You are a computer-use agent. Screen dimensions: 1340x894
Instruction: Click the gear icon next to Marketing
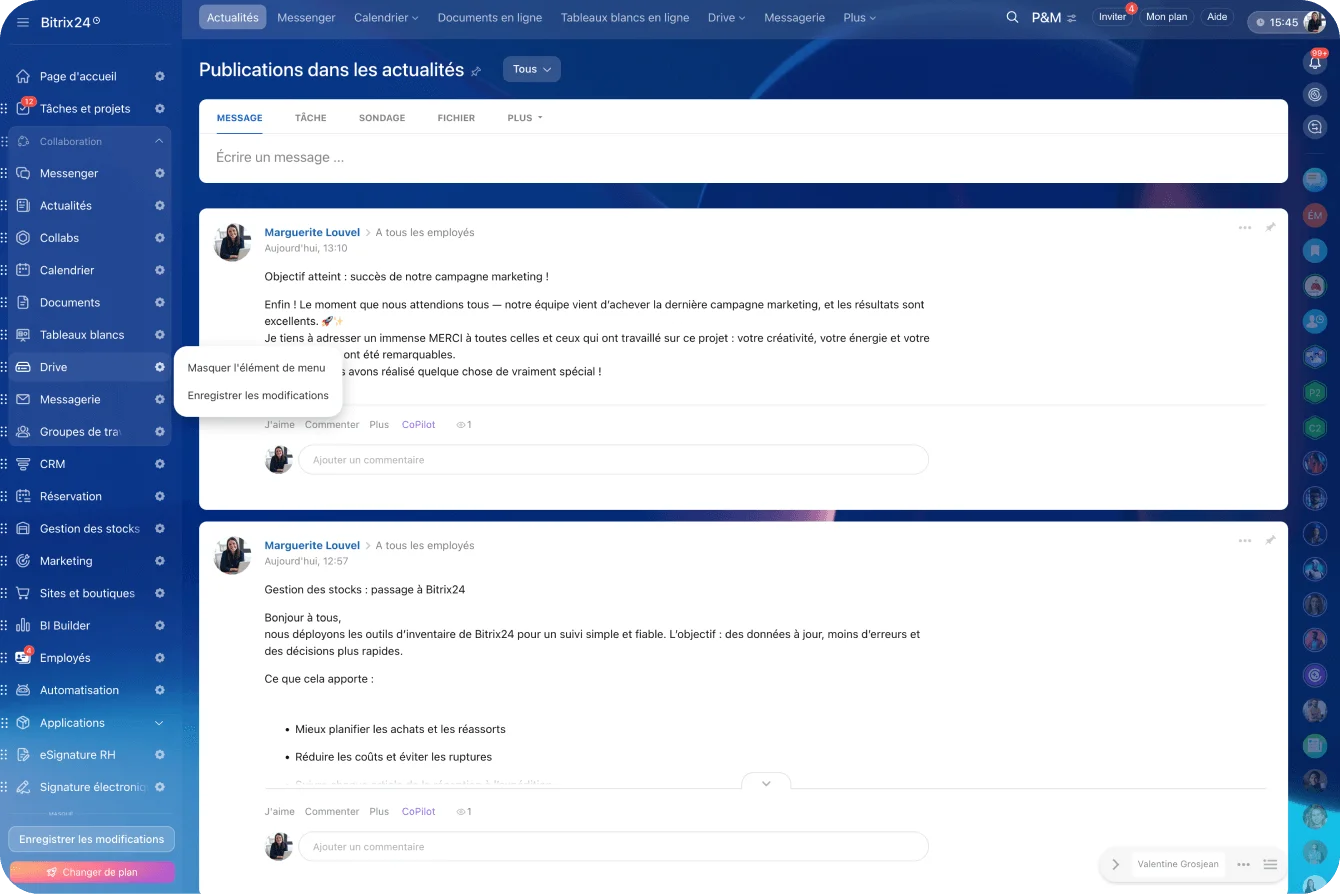point(159,561)
